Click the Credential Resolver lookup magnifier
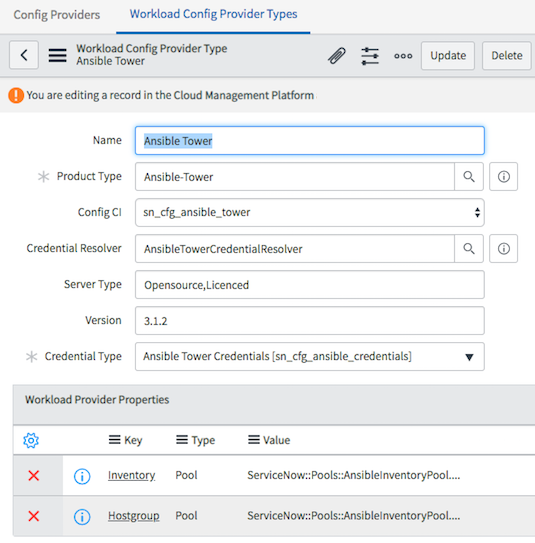 coord(469,249)
